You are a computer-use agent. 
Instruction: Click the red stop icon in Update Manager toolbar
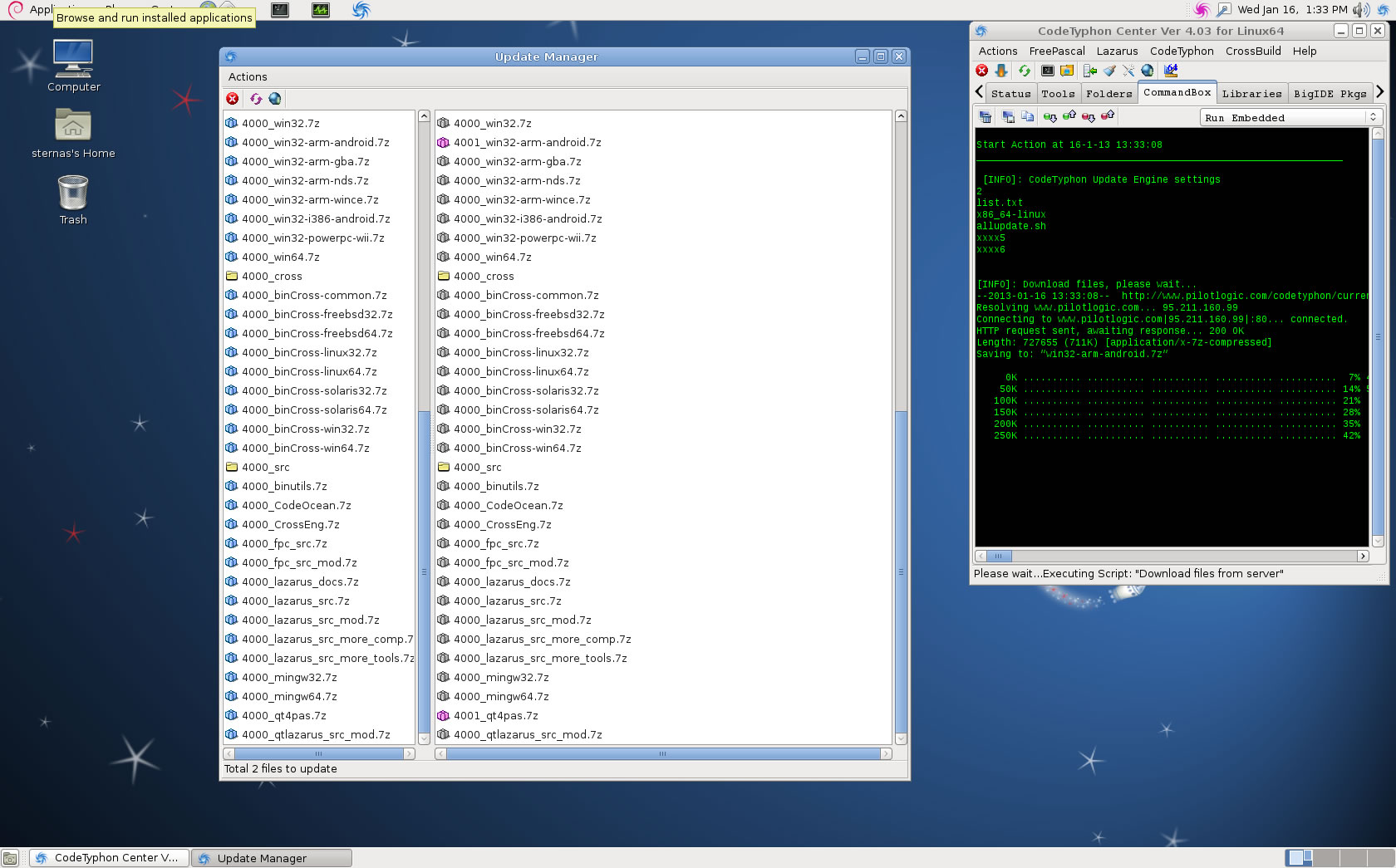233,99
